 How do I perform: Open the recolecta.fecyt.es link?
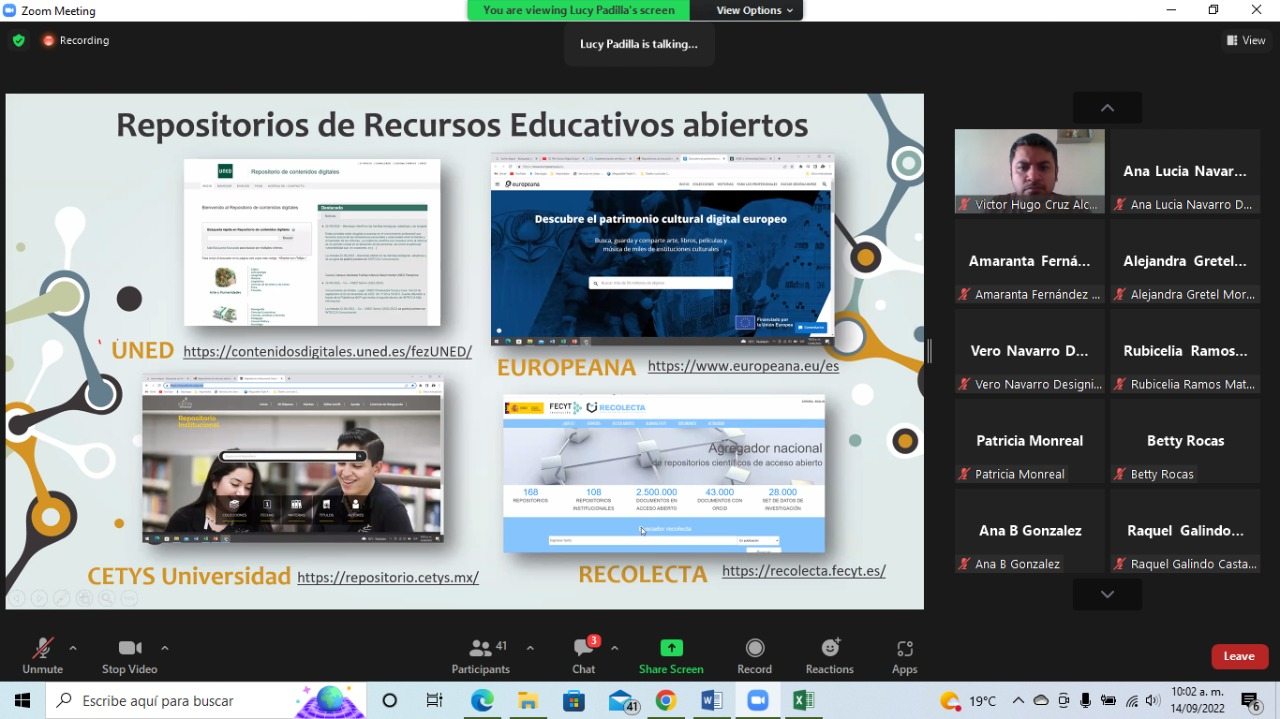click(x=804, y=571)
